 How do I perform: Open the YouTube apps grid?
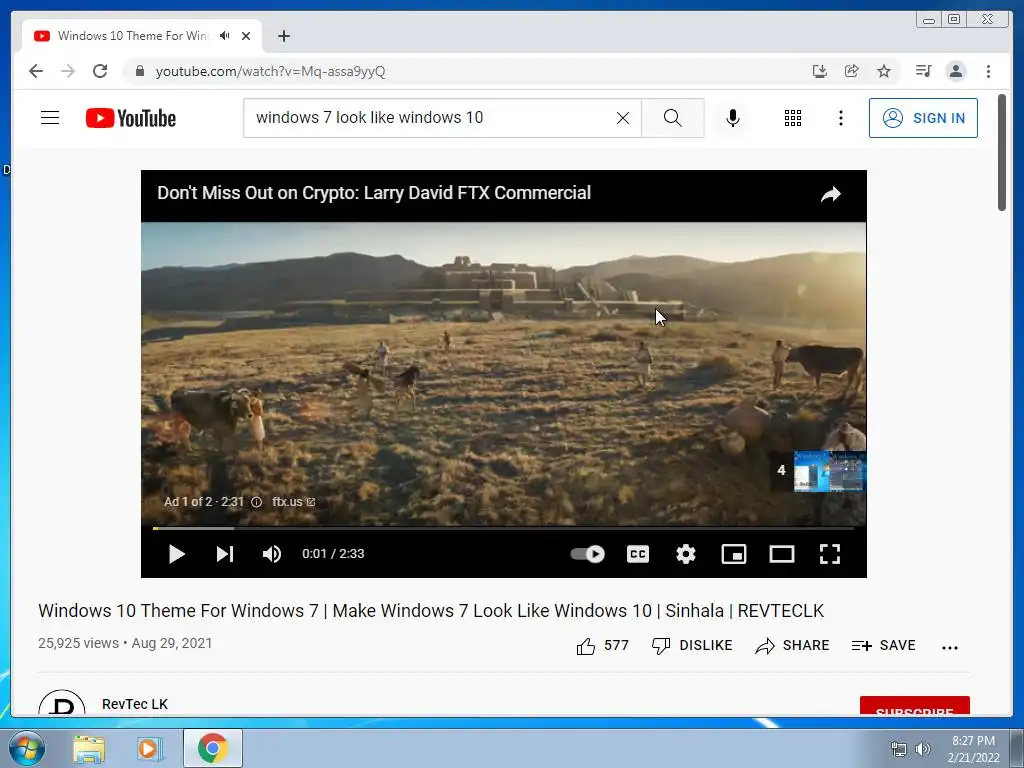click(x=793, y=118)
